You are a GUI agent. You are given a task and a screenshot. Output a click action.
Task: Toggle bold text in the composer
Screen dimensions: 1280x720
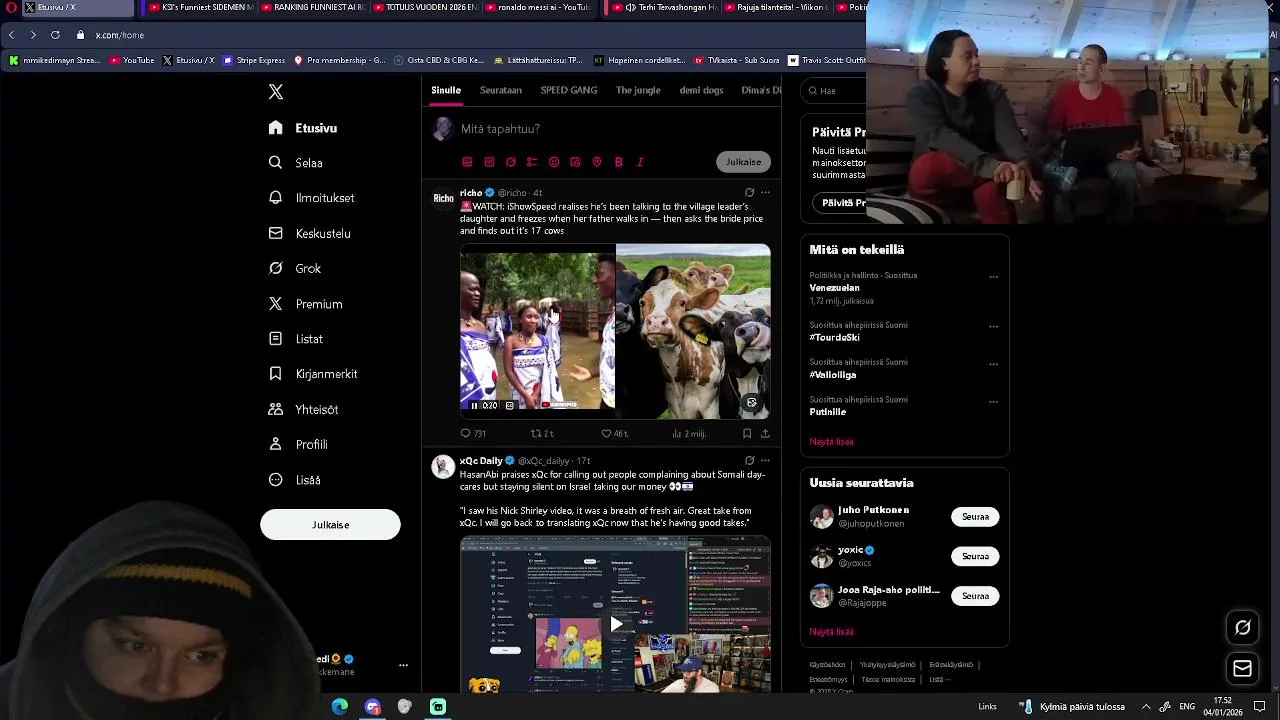pyautogui.click(x=619, y=162)
